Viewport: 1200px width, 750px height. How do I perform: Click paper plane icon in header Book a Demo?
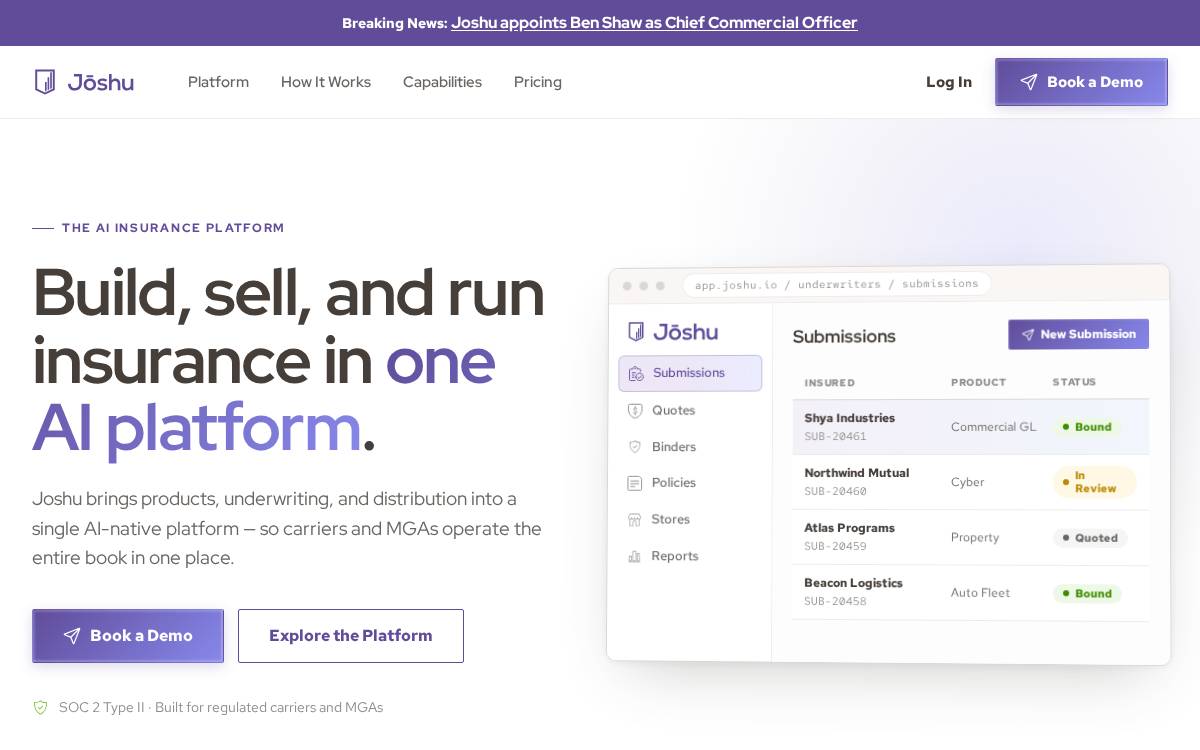point(1029,82)
